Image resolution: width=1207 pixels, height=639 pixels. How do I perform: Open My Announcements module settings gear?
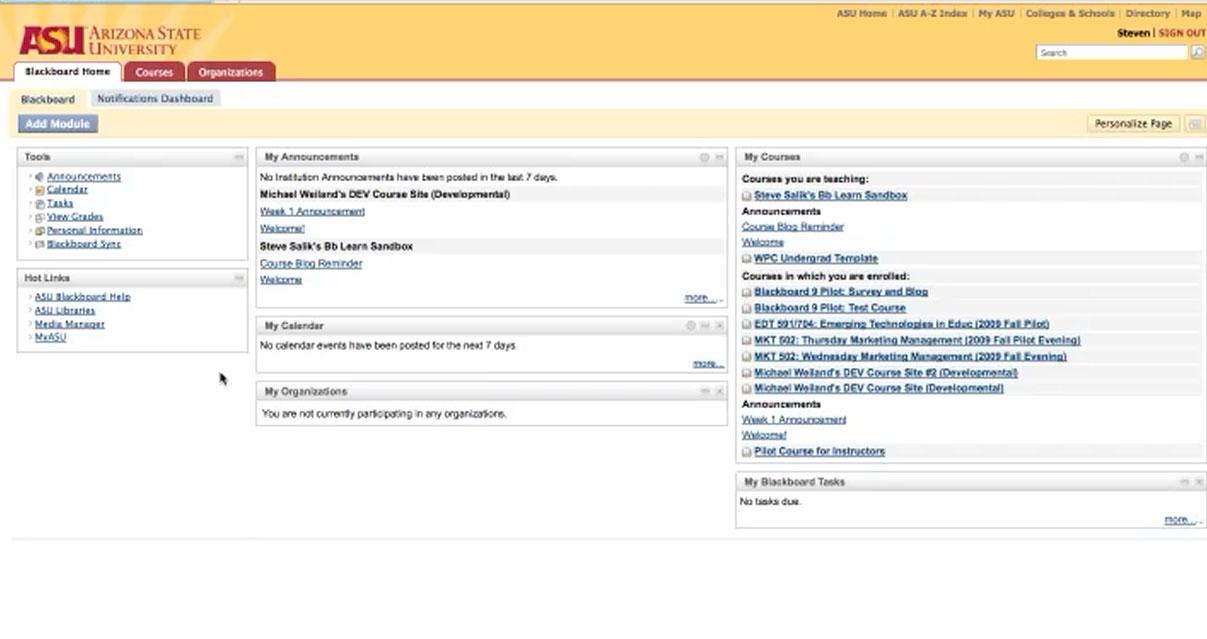click(x=704, y=157)
